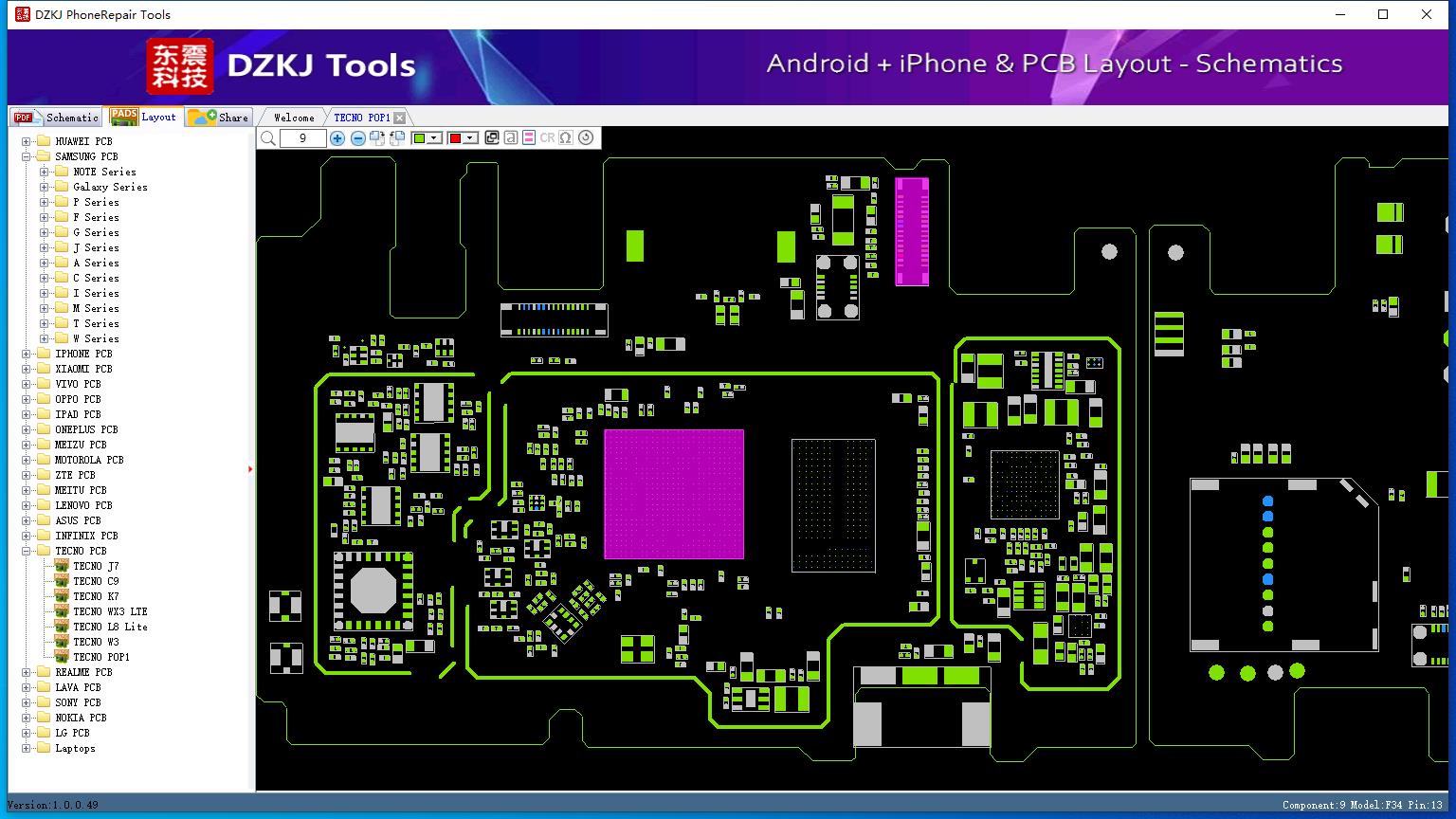1456x819 pixels.
Task: Click the pink horizontal bars icon
Action: pos(529,138)
